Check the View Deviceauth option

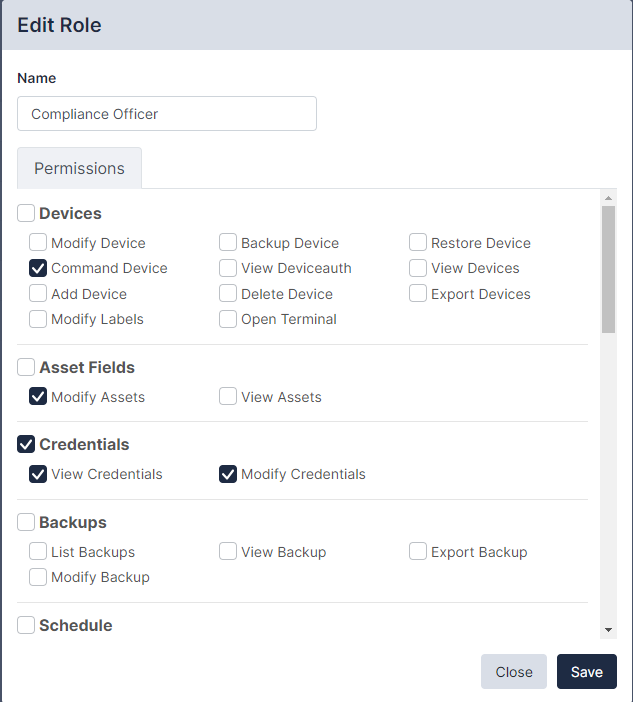pyautogui.click(x=228, y=268)
